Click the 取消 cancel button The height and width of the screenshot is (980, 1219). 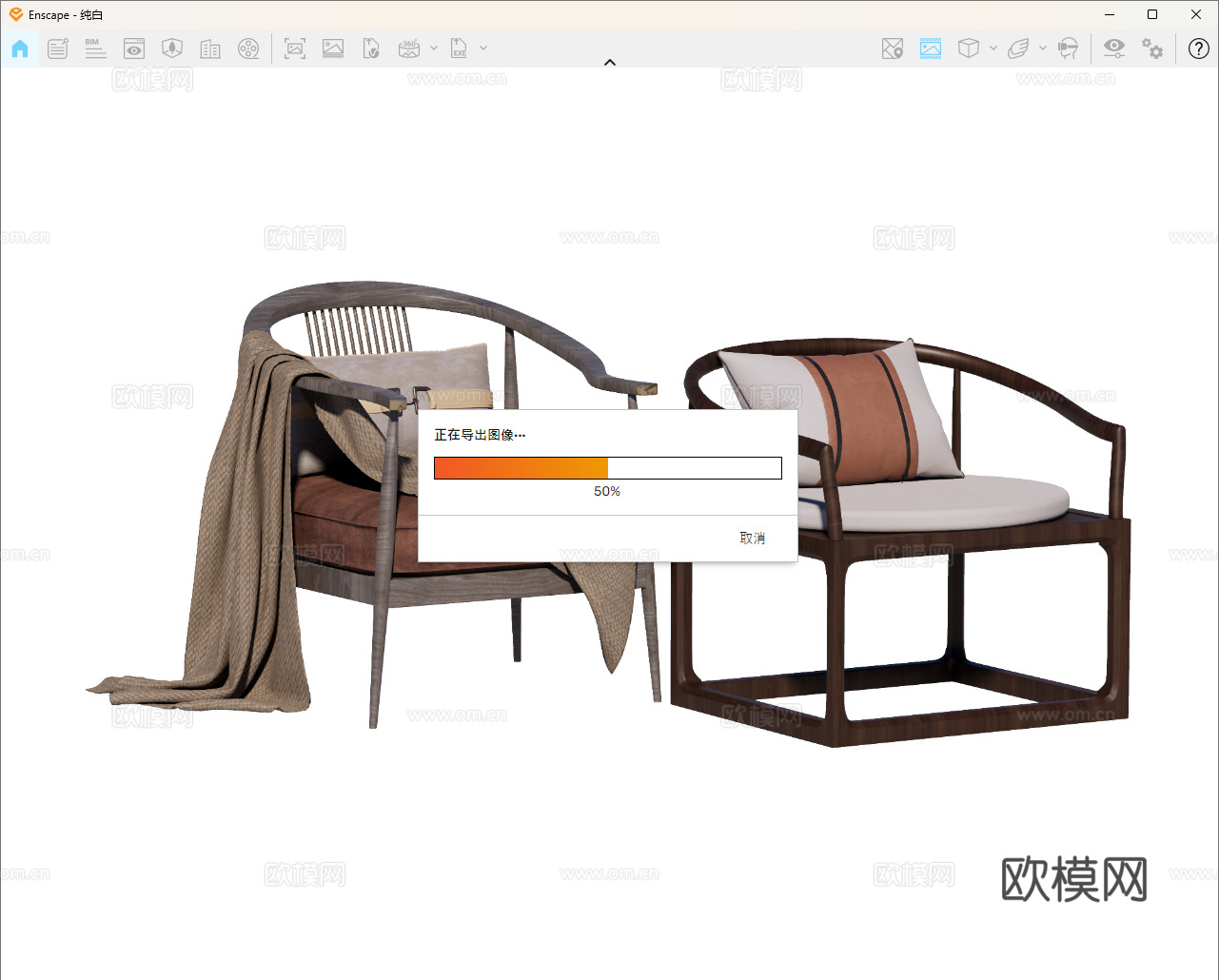click(x=753, y=539)
